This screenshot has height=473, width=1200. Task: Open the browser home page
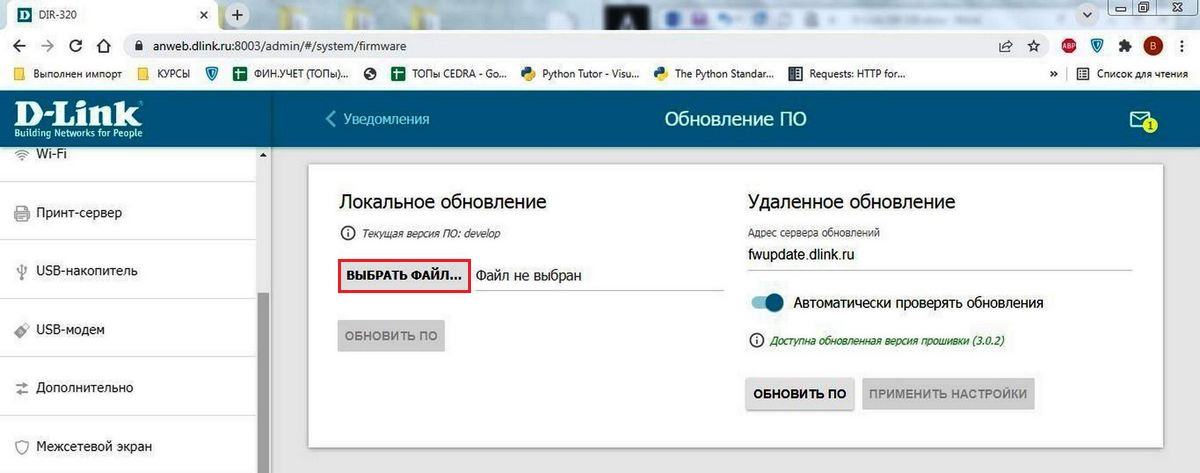(x=104, y=46)
